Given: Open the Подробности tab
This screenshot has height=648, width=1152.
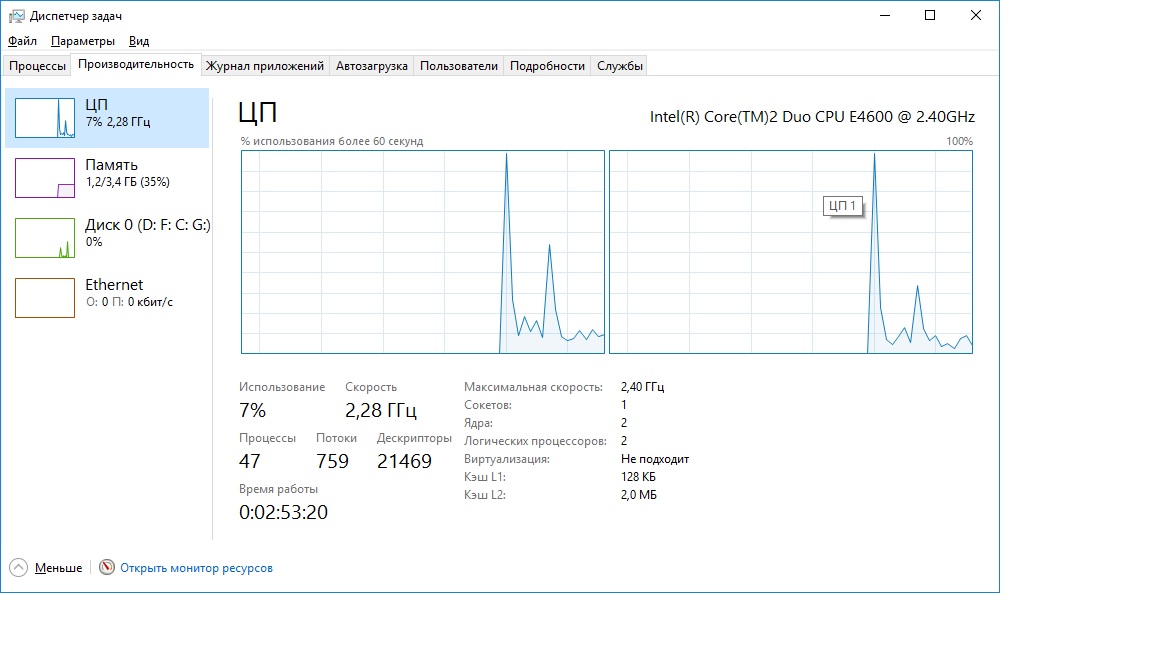Looking at the screenshot, I should tap(547, 66).
